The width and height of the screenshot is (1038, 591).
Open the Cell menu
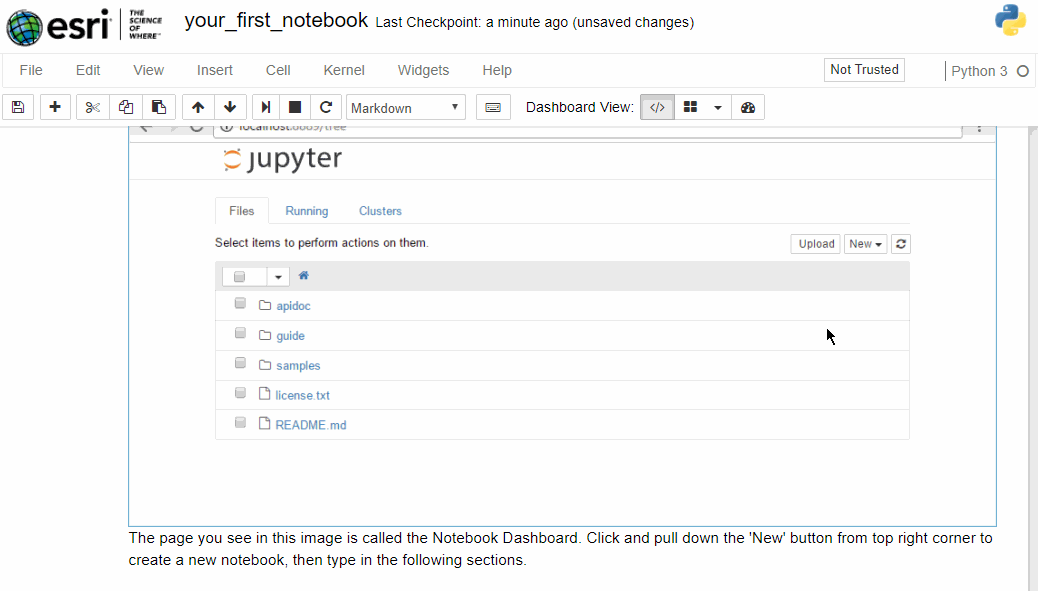click(278, 70)
